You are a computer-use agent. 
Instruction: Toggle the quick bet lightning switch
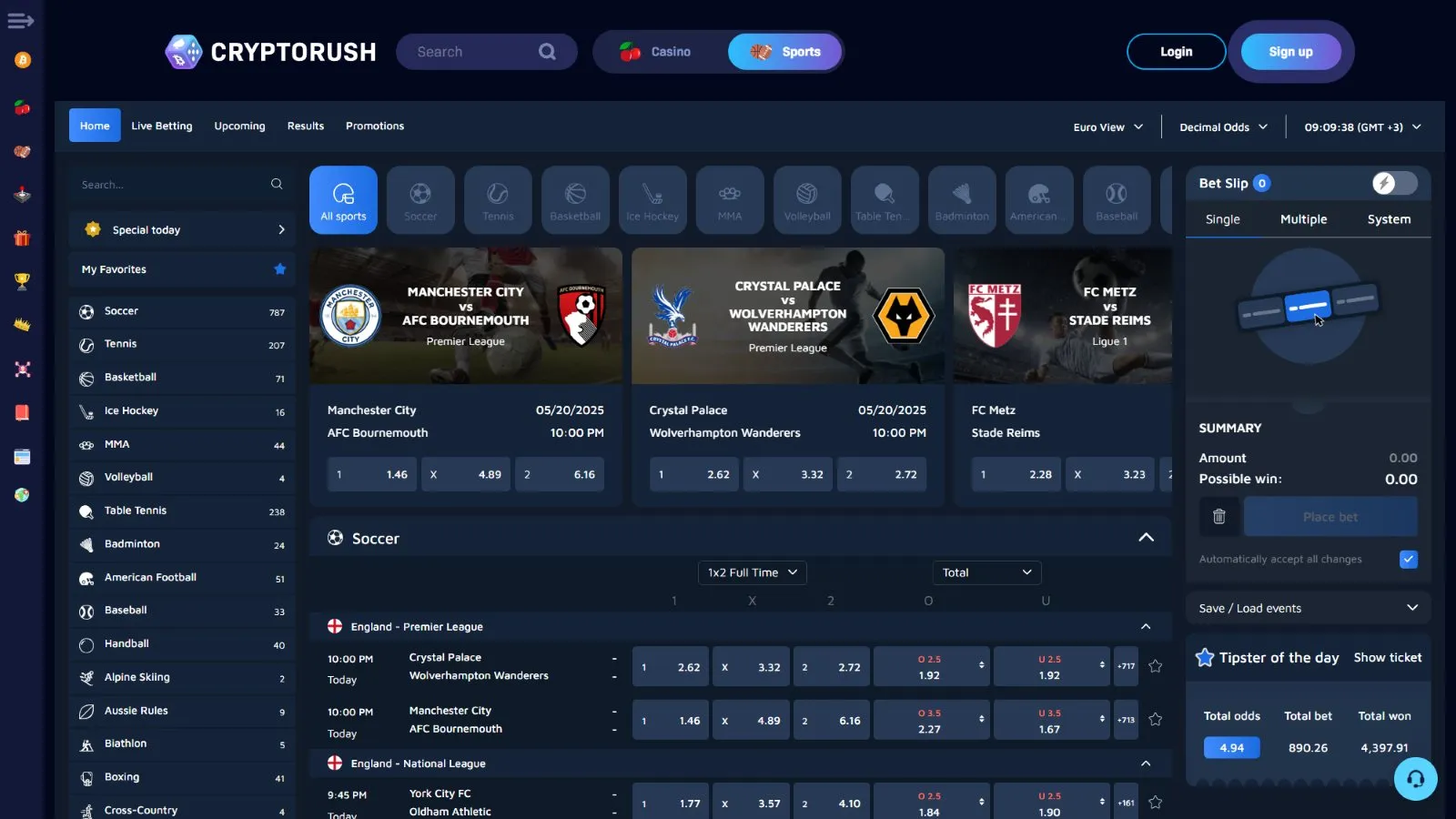coord(1393,183)
